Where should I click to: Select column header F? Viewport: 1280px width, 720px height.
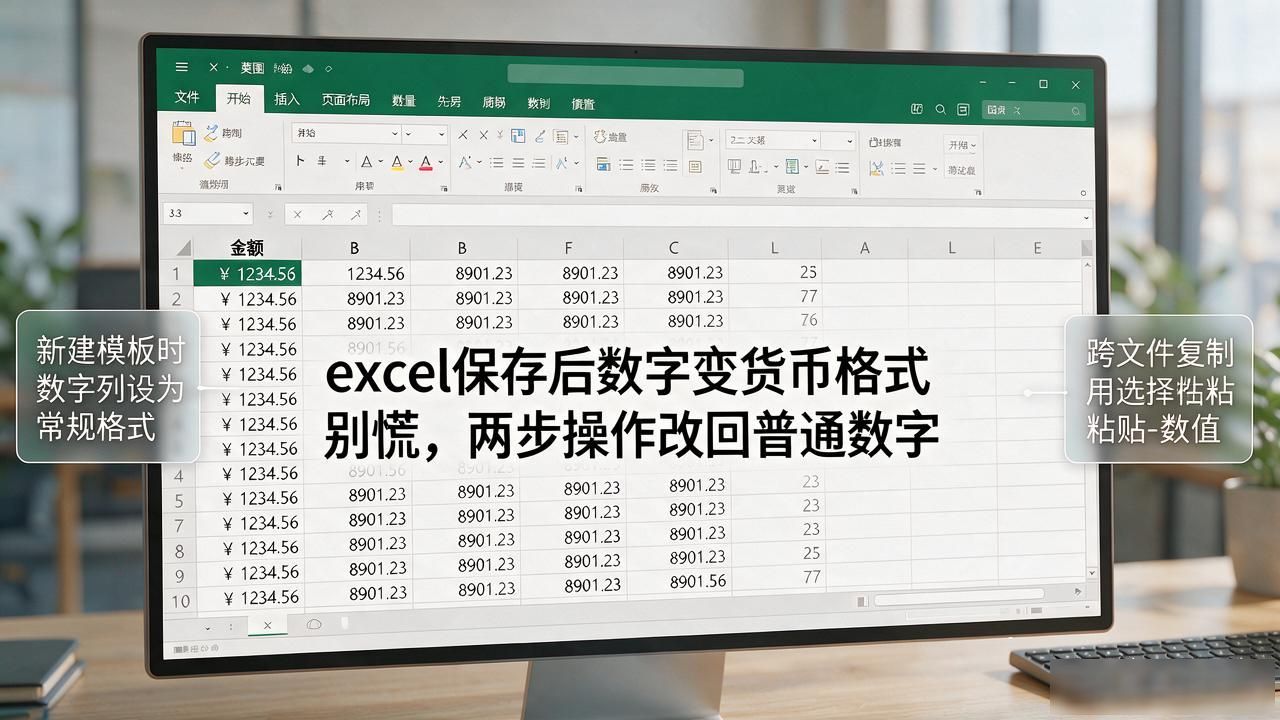click(569, 248)
